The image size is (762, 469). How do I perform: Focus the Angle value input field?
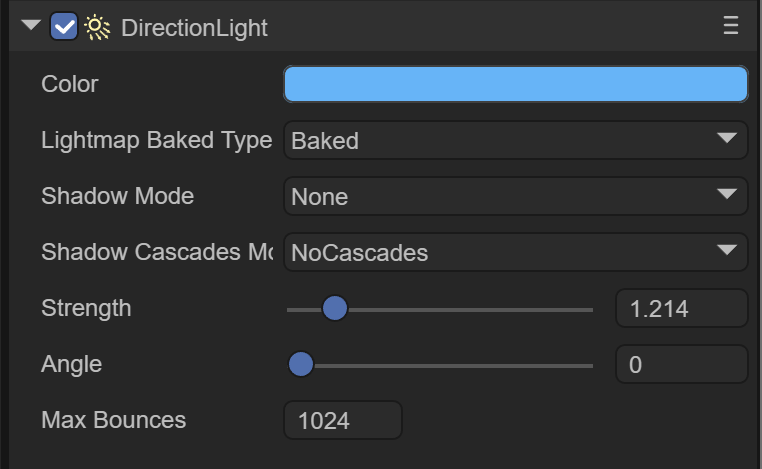click(681, 365)
